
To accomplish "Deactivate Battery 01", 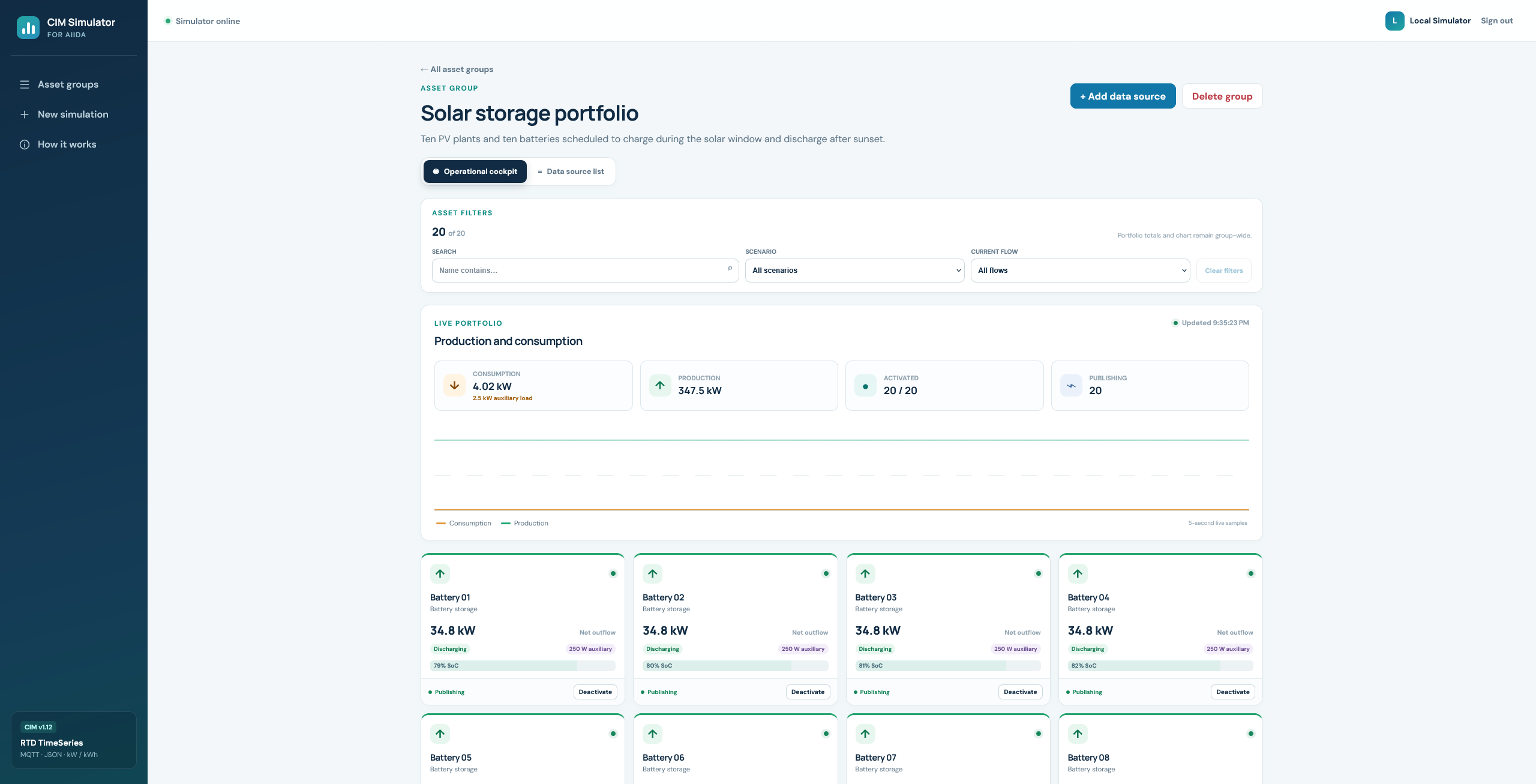I will tap(595, 692).
